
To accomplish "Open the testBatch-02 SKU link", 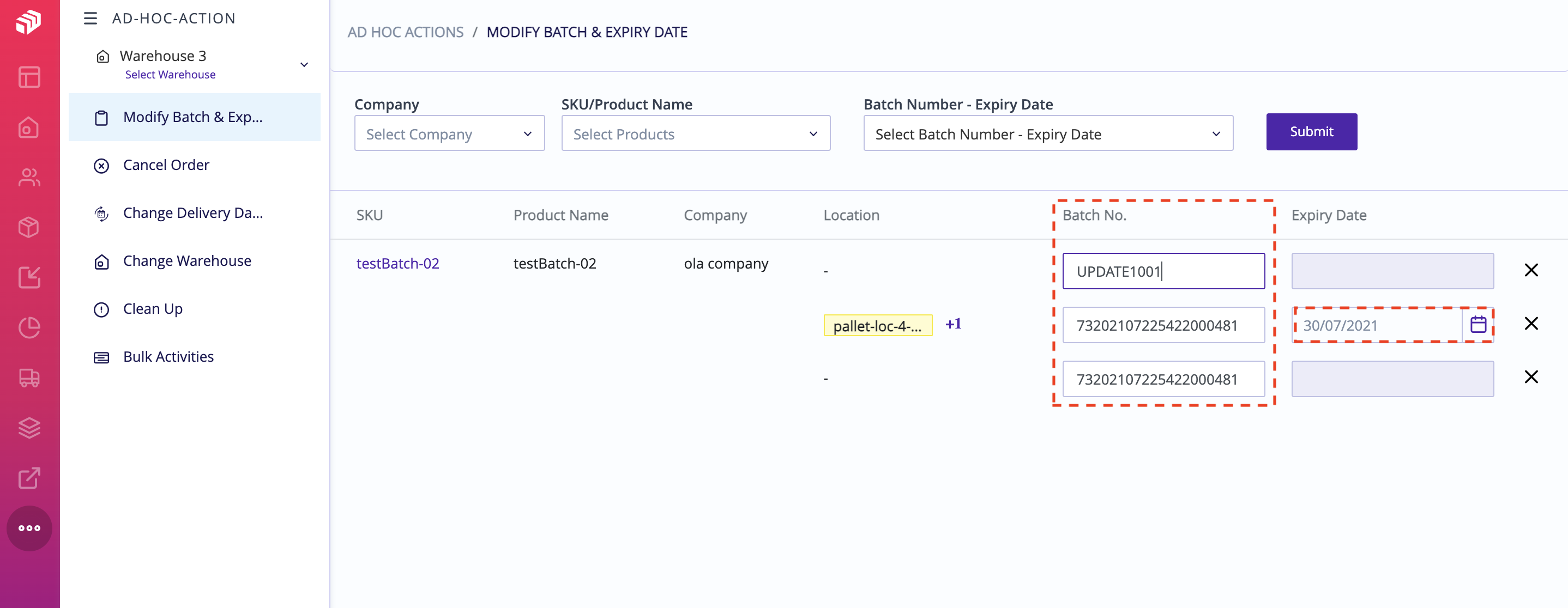I will point(397,263).
